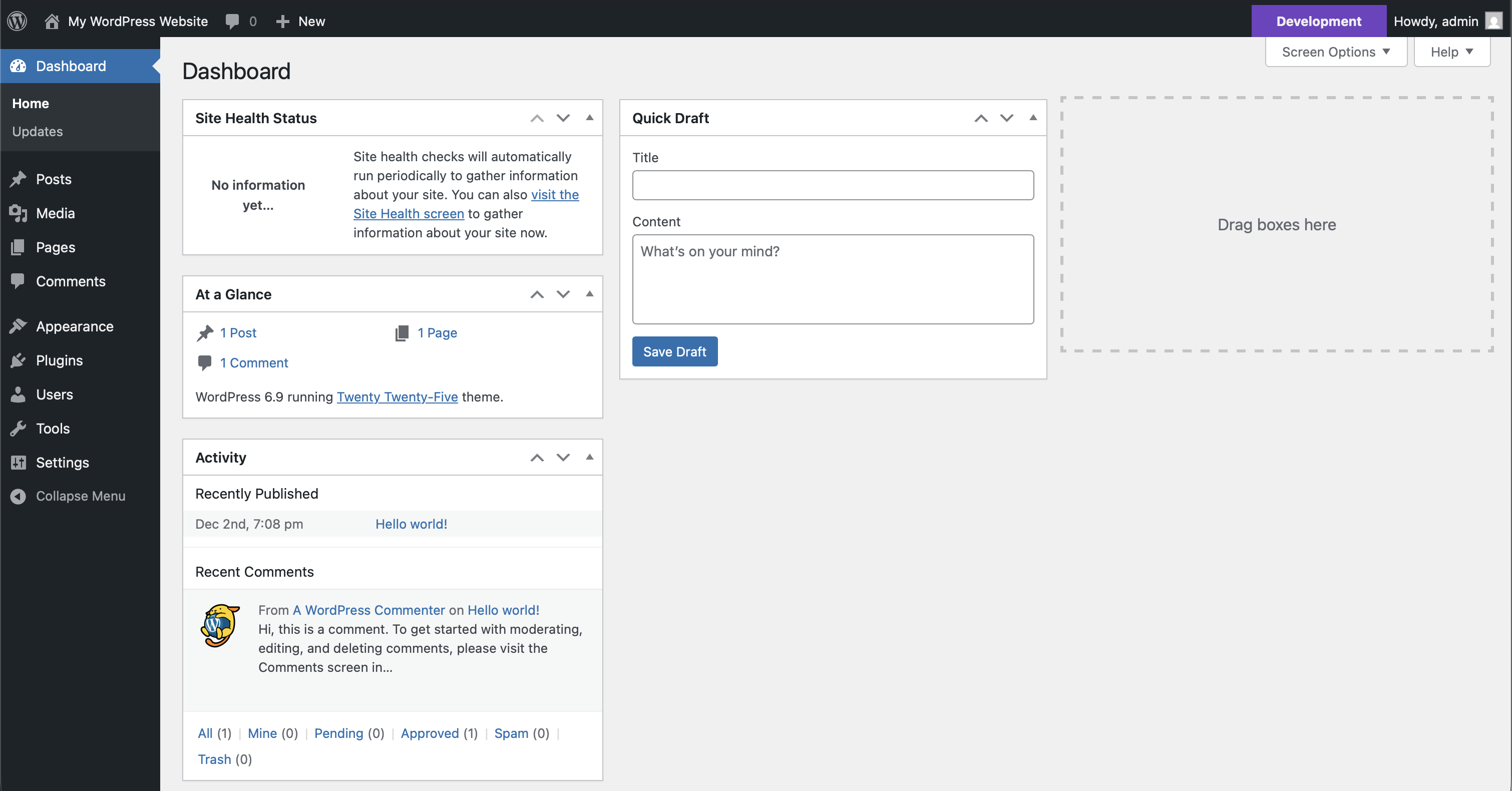
Task: Open the comments bubble icon in admin bar
Action: pyautogui.click(x=232, y=21)
